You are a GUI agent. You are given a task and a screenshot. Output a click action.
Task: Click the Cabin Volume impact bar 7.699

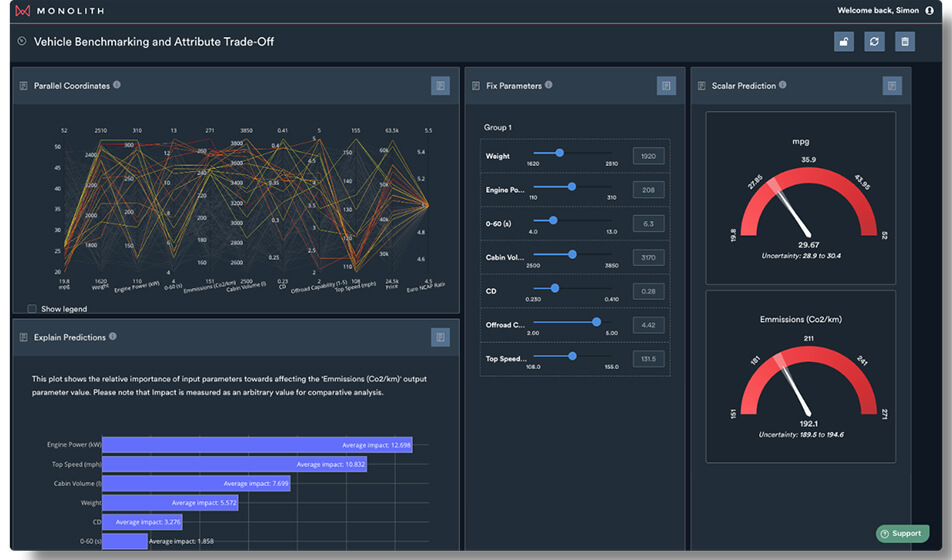coord(196,483)
